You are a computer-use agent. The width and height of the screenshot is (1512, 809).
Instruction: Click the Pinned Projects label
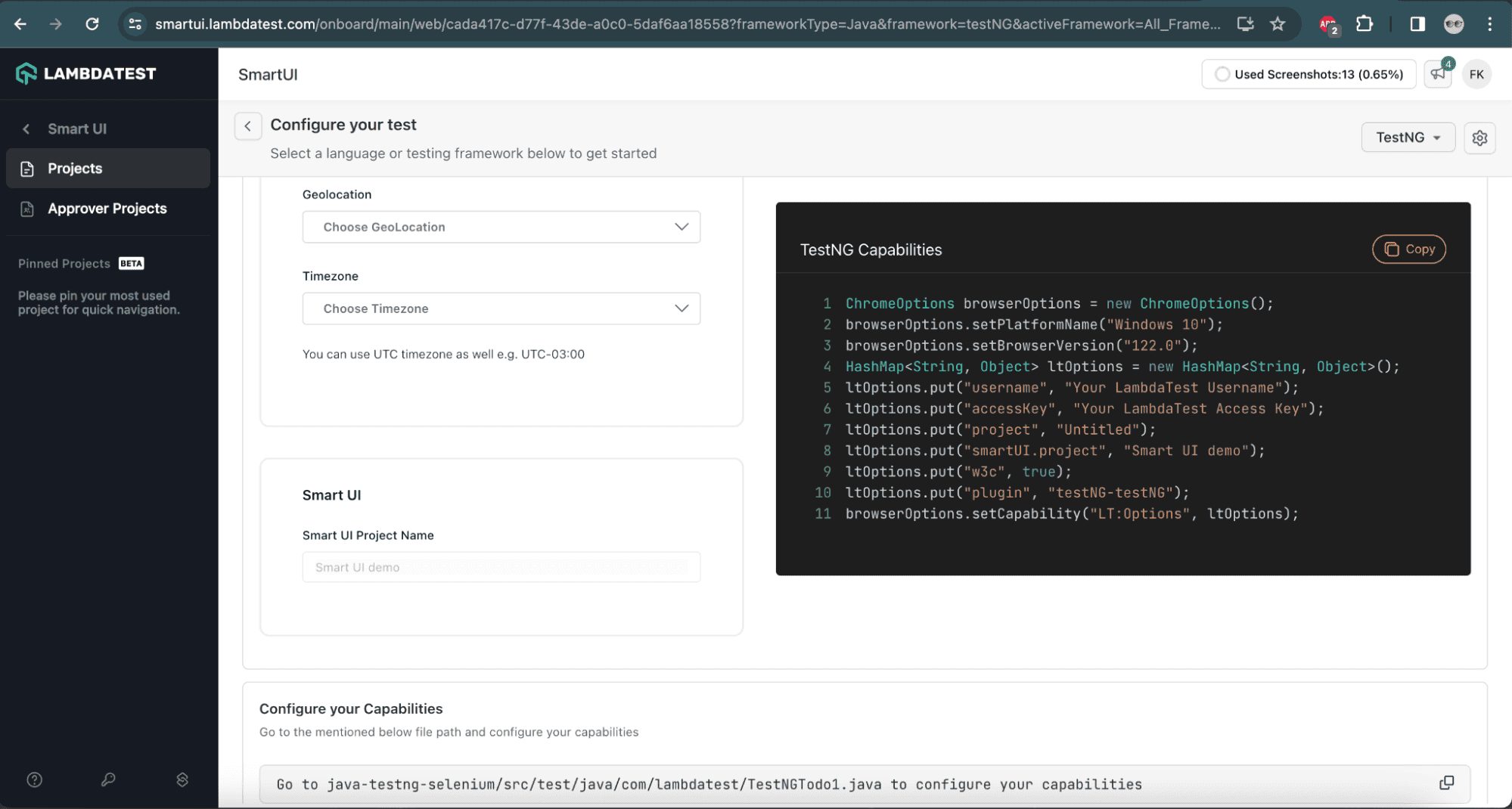click(x=64, y=263)
